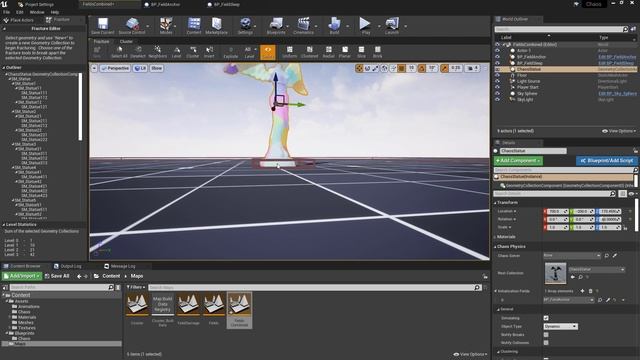640x360 pixels.
Task: Select the ChaosStatue row in World Outliner
Action: point(565,69)
